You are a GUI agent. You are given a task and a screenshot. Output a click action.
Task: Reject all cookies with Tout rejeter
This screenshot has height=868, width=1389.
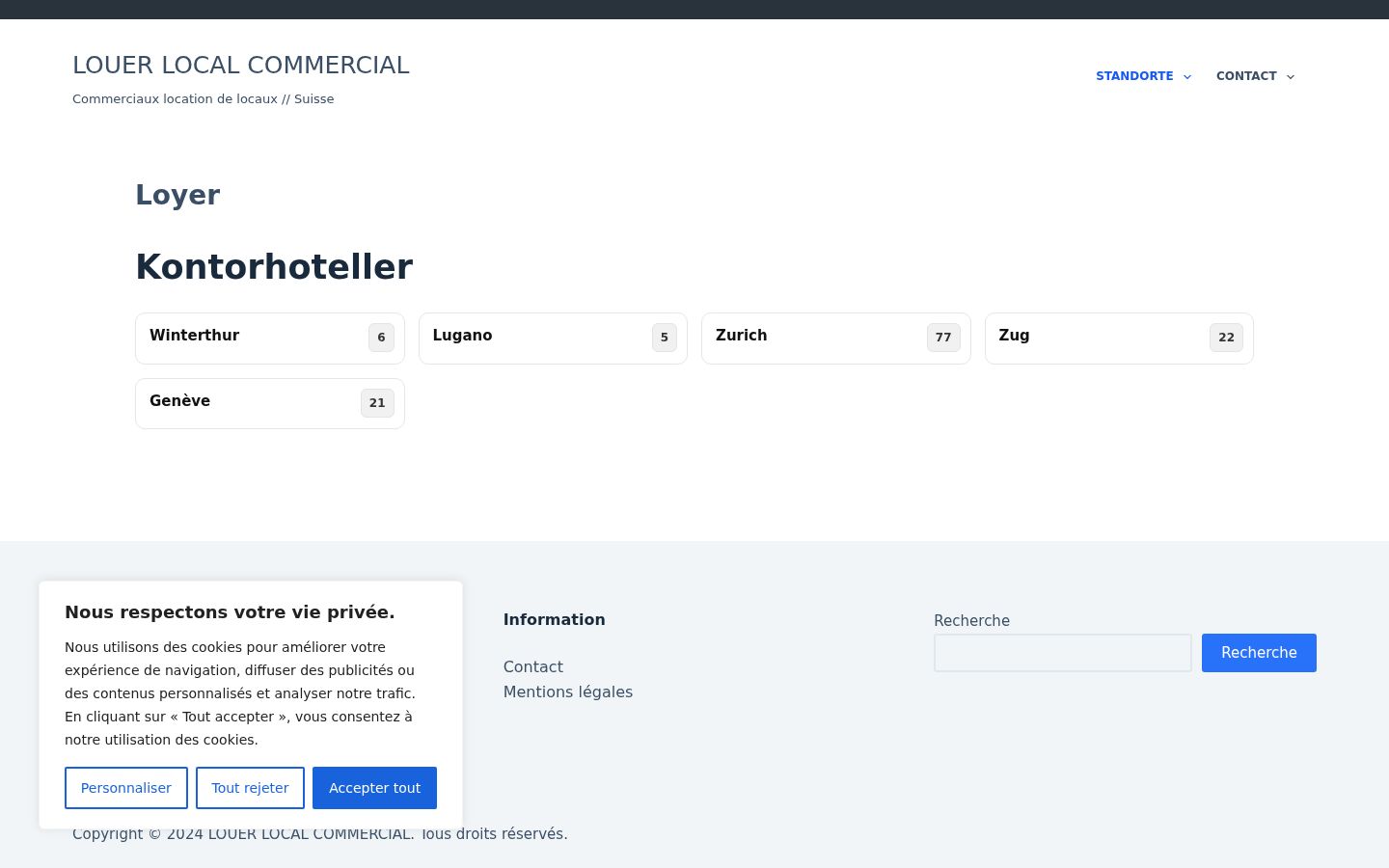coord(250,788)
